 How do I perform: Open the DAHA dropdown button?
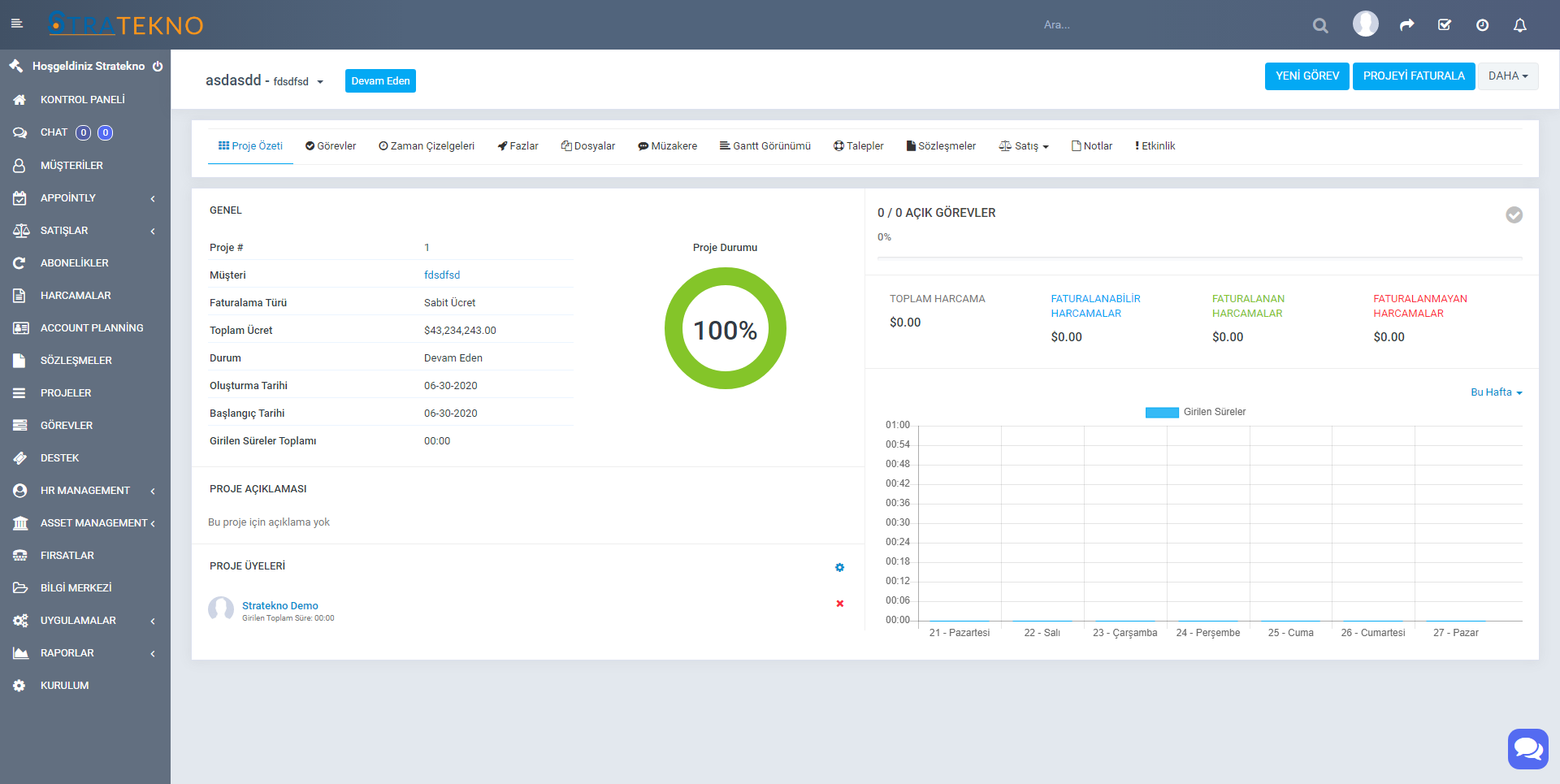point(1508,76)
